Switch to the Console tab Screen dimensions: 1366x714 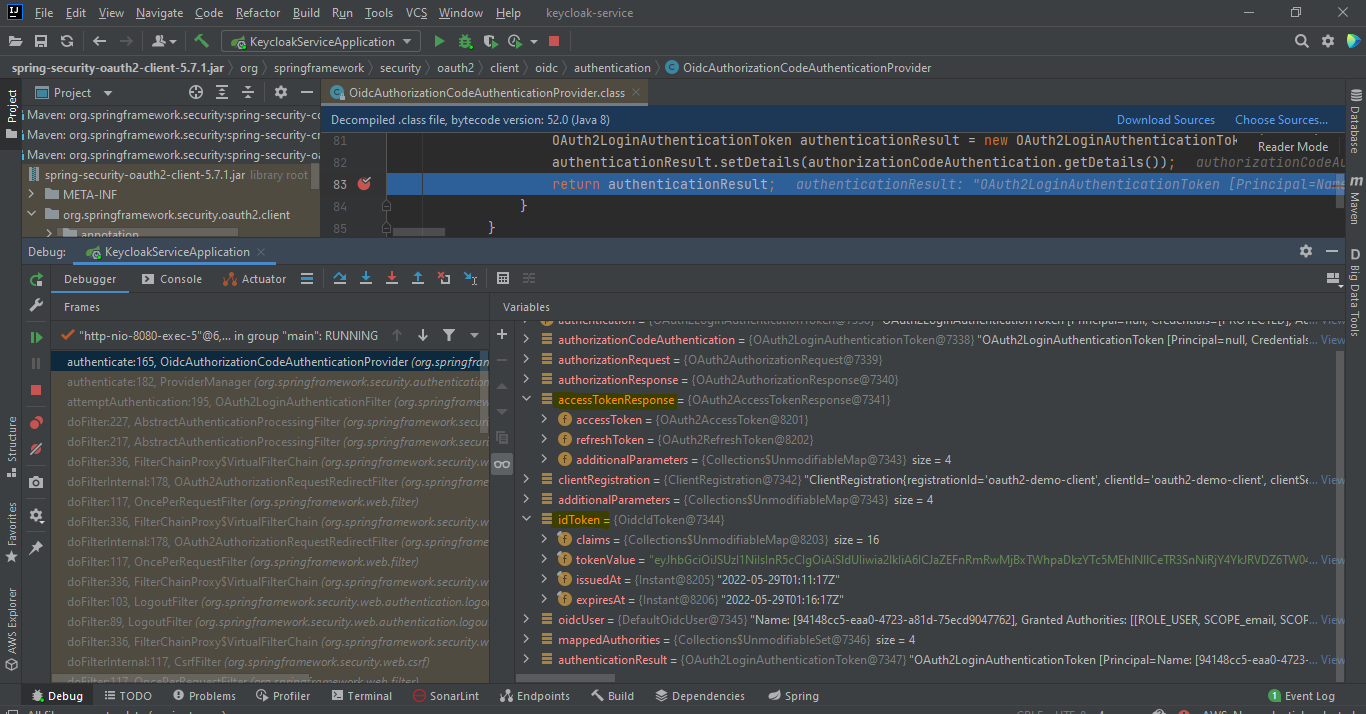click(172, 279)
